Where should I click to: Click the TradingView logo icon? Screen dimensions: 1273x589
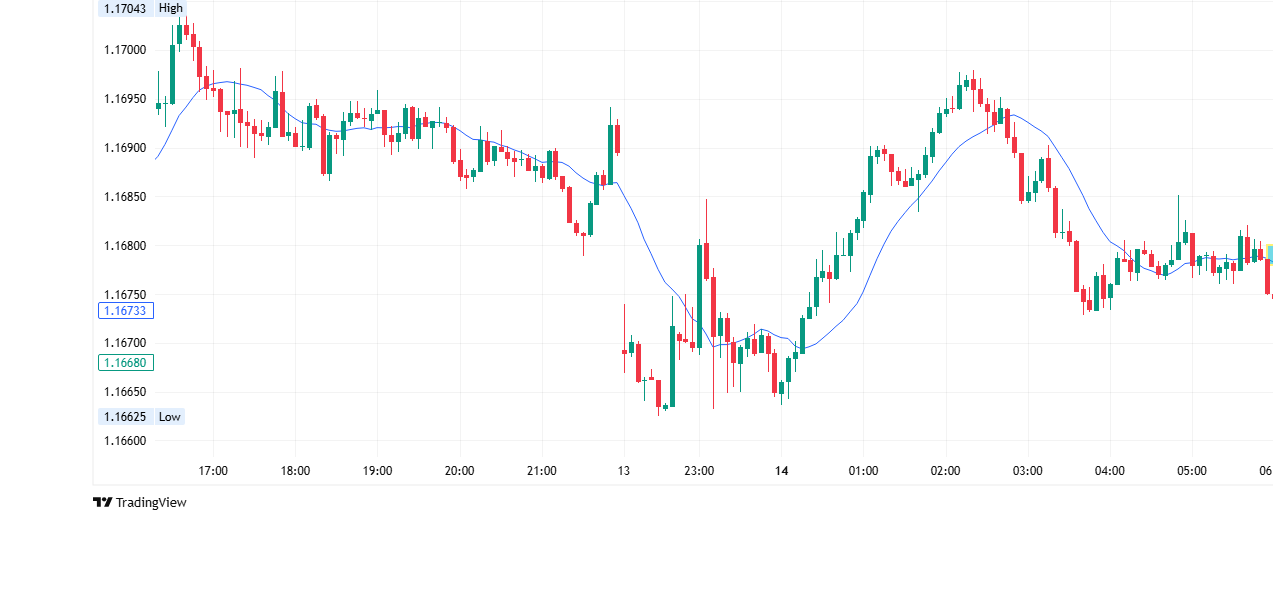102,503
